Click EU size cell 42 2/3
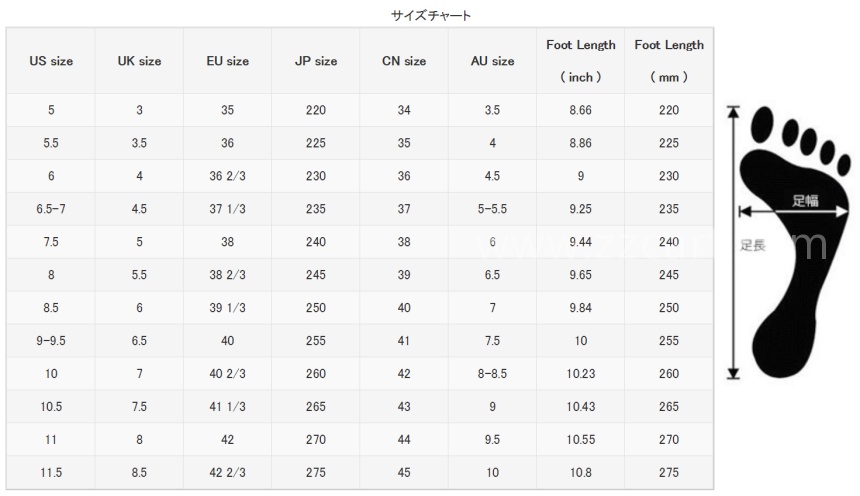Screen dimensions: 860x496 [228, 472]
